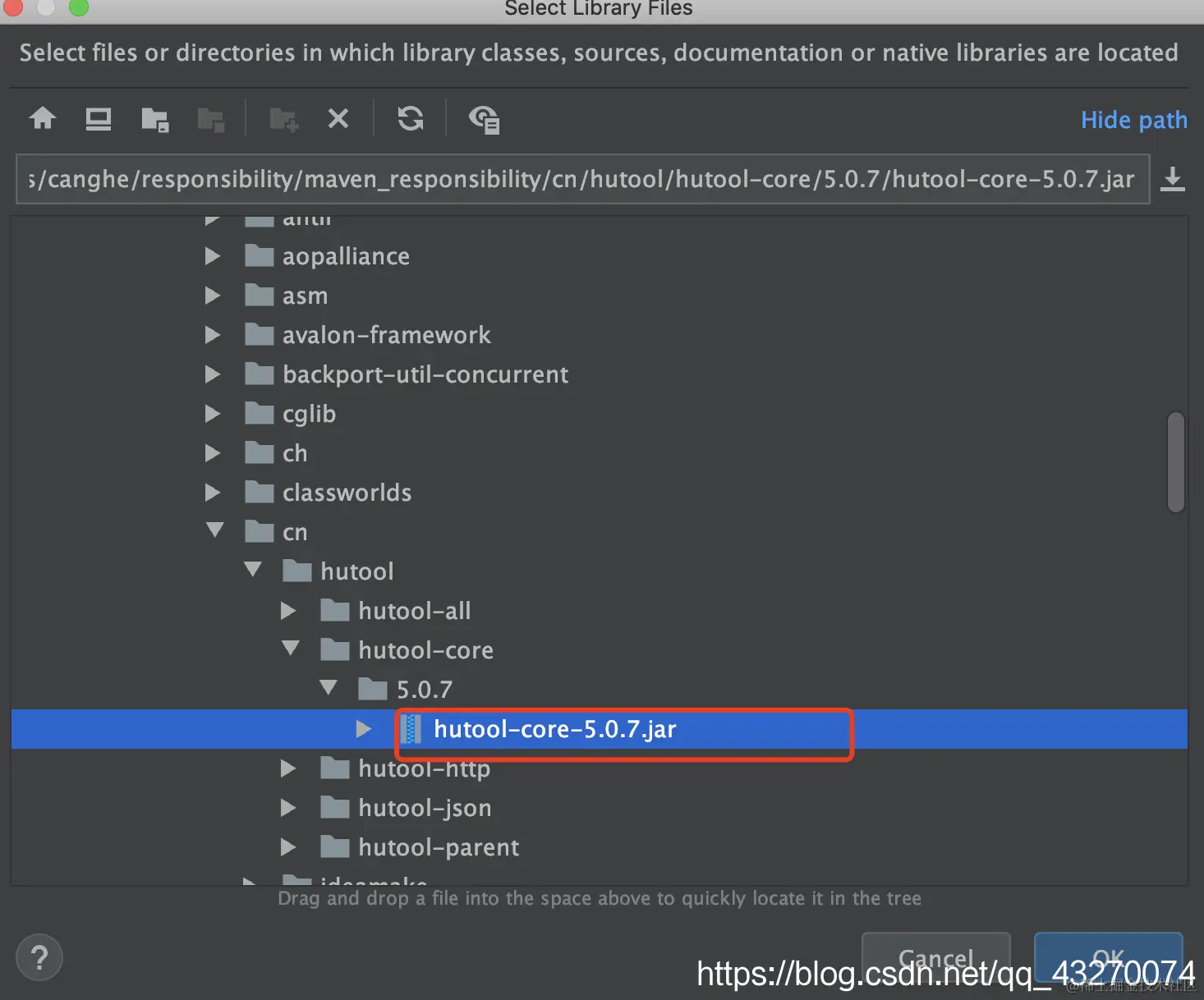Select the aopalliance tree row
This screenshot has height=1000, width=1204.
[x=600, y=256]
